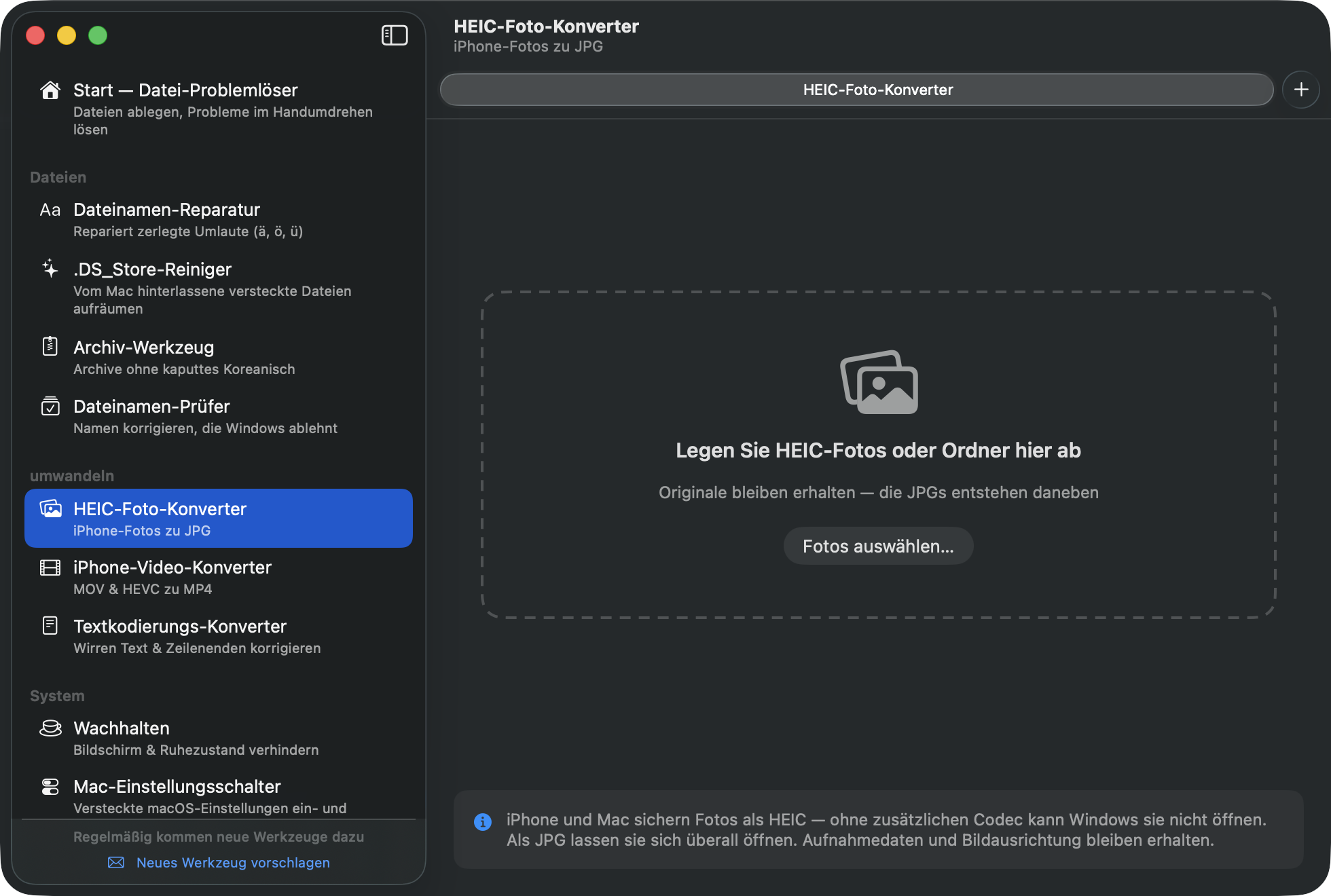This screenshot has width=1331, height=896.
Task: Click the zip file icon for Archiv-Werkzeug
Action: click(x=50, y=347)
